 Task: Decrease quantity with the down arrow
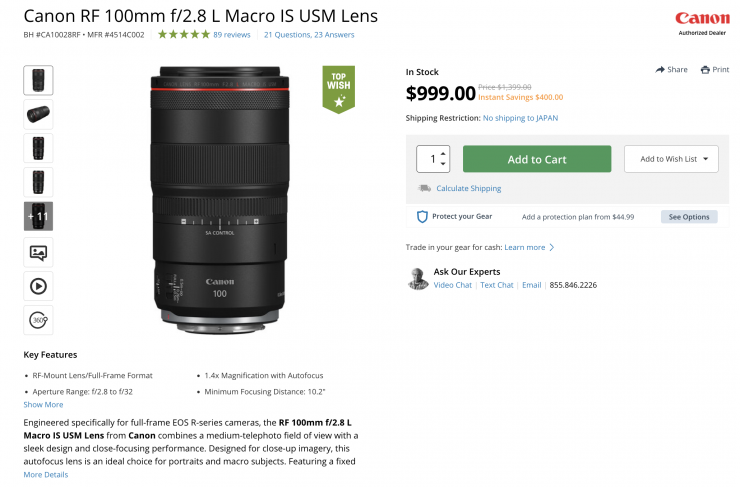[x=444, y=164]
